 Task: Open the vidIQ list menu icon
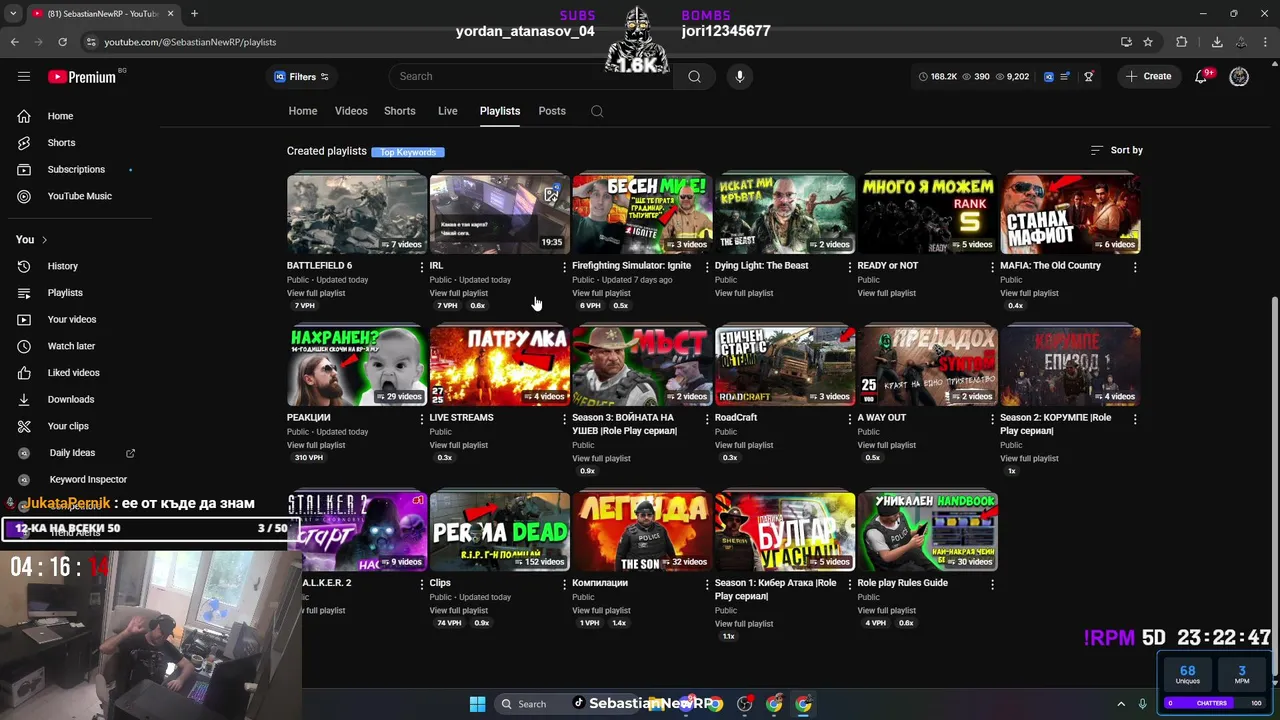tap(1066, 77)
